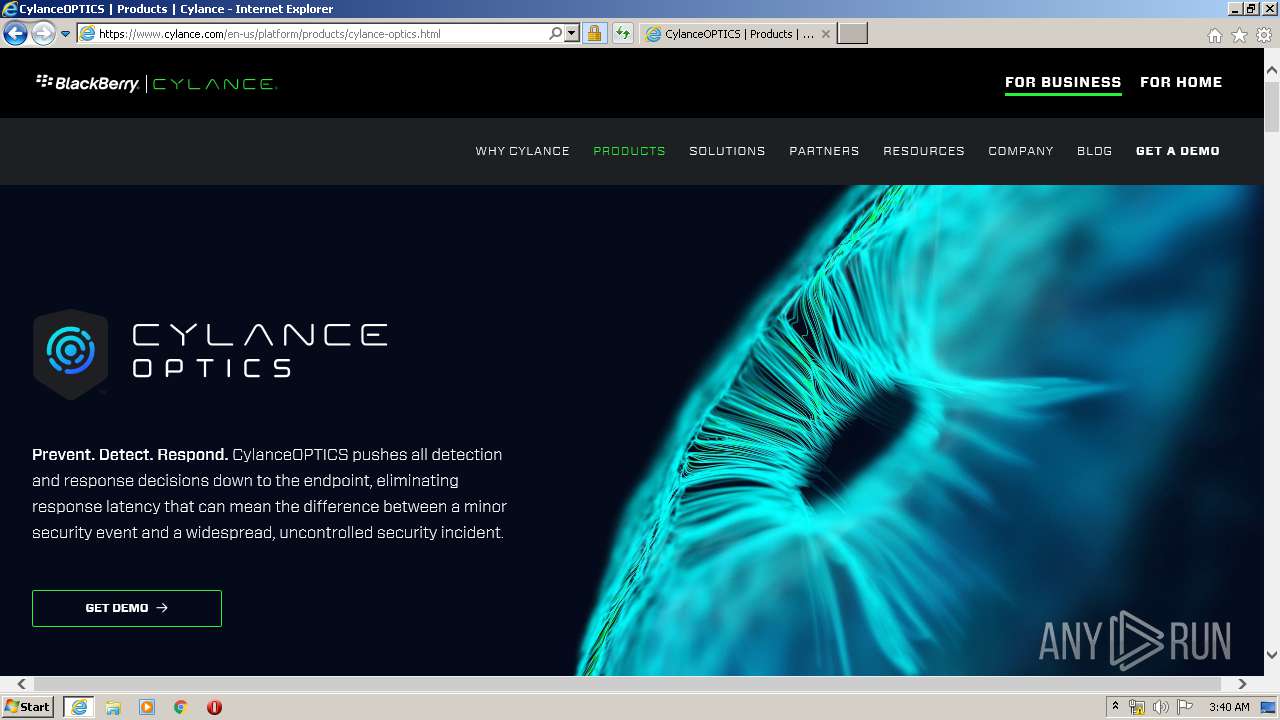Open PARTNERS menu
This screenshot has width=1280, height=720.
click(x=824, y=151)
